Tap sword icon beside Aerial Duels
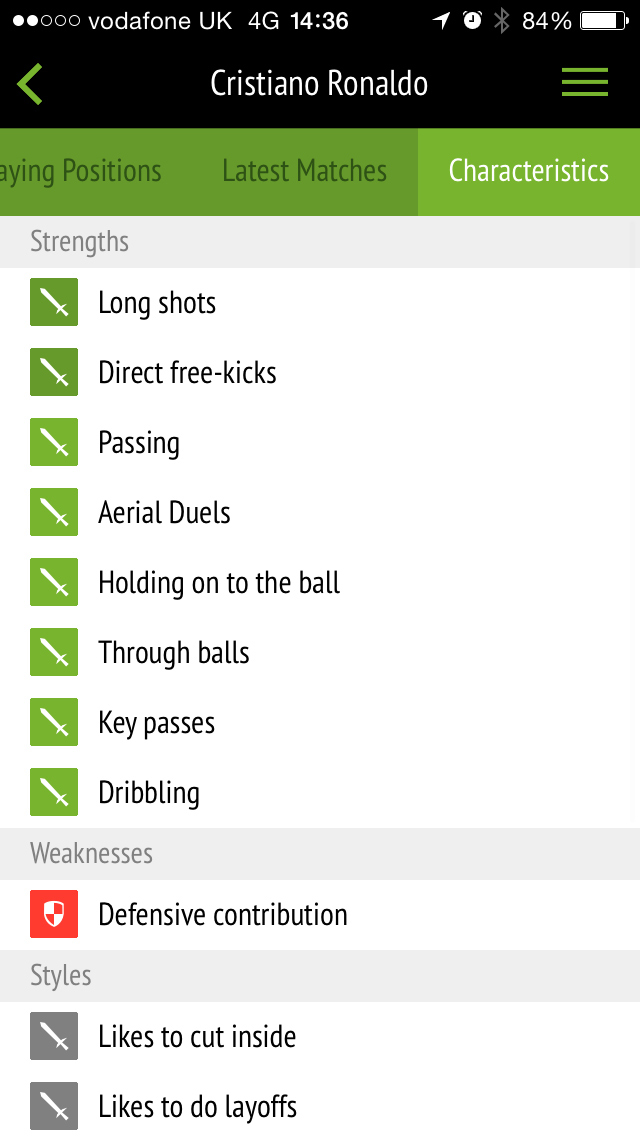 (x=54, y=513)
